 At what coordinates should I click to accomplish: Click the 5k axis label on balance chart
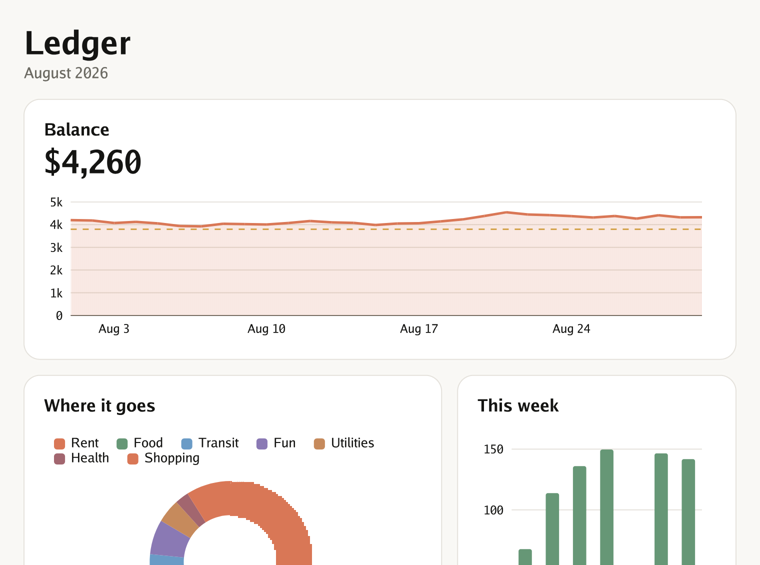[56, 202]
